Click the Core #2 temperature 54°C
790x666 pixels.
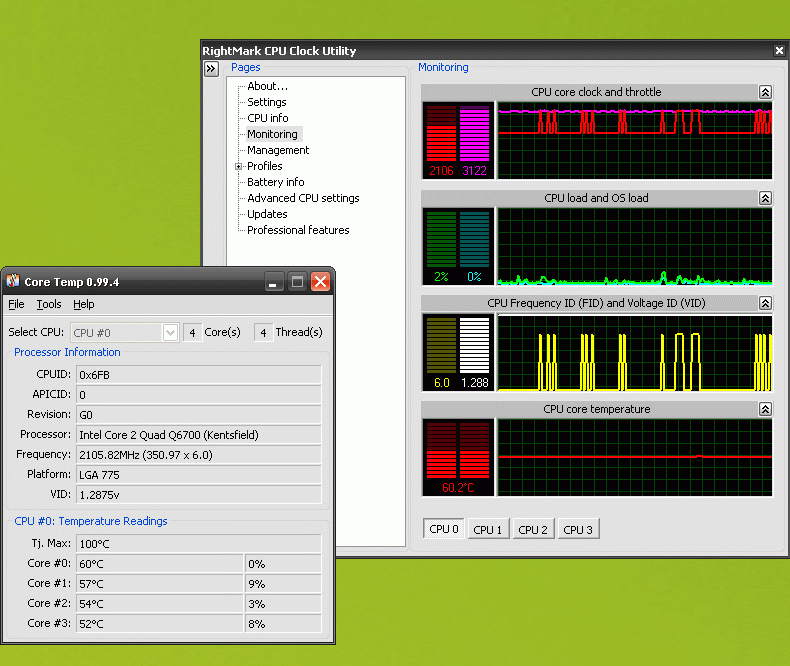pos(160,604)
